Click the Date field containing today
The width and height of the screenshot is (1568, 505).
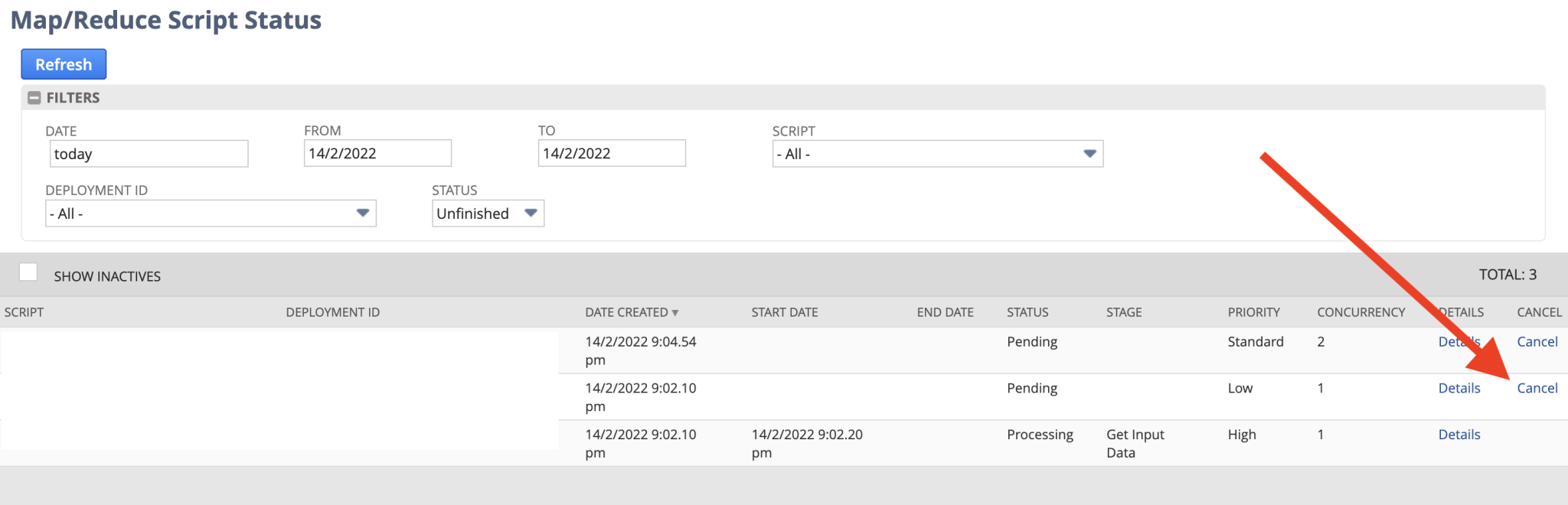point(149,153)
